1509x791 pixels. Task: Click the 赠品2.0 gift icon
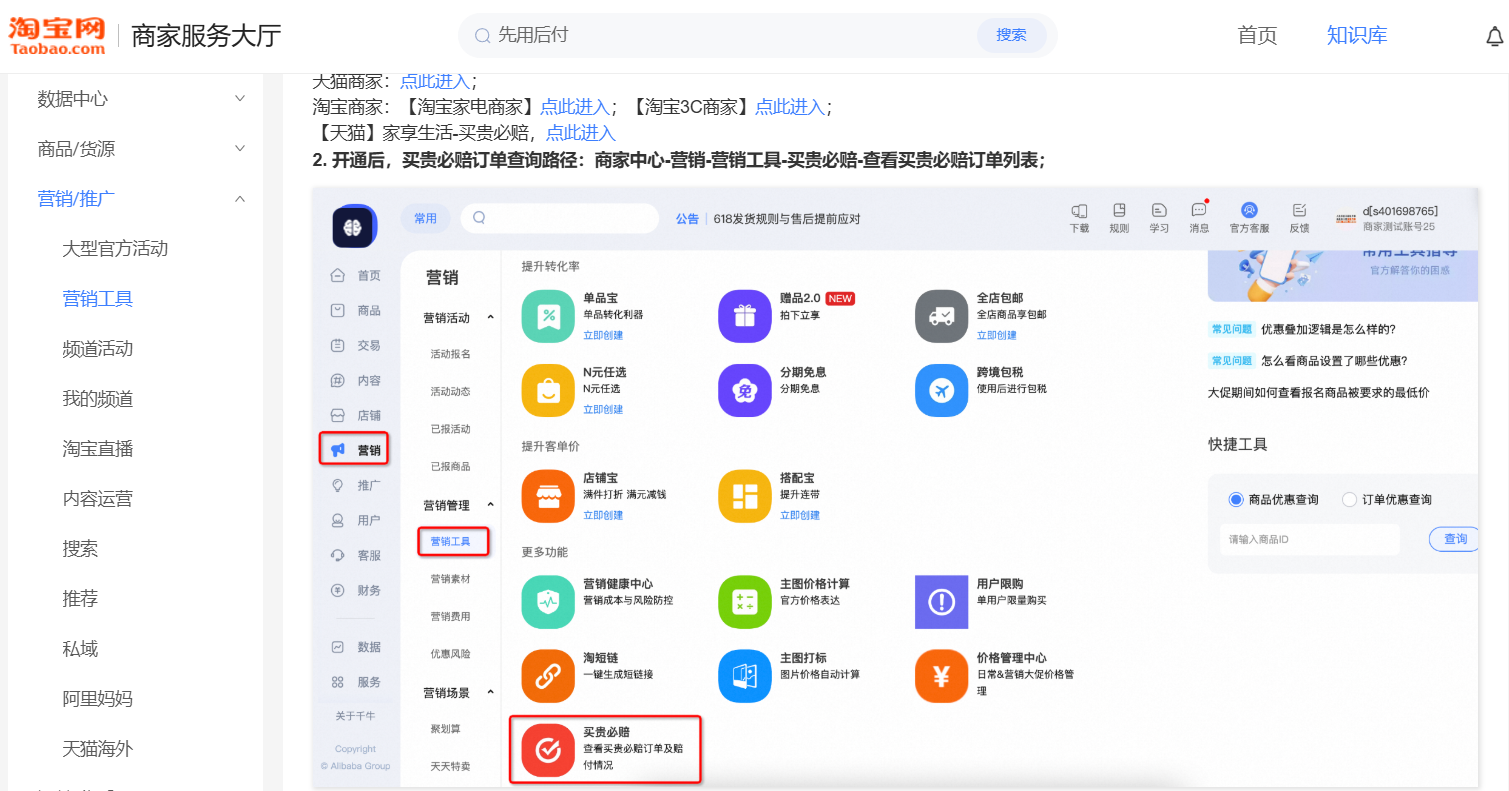[x=744, y=316]
